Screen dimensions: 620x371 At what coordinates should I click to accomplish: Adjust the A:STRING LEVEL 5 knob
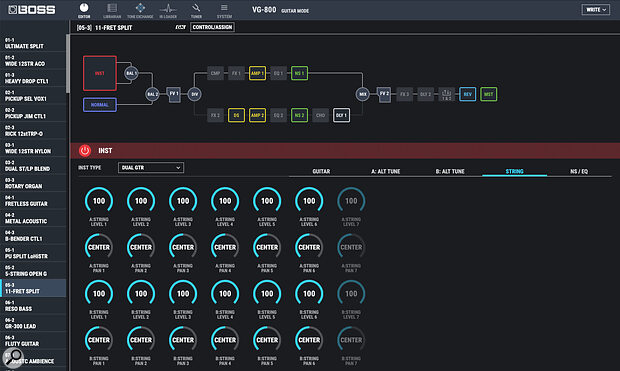tap(267, 201)
